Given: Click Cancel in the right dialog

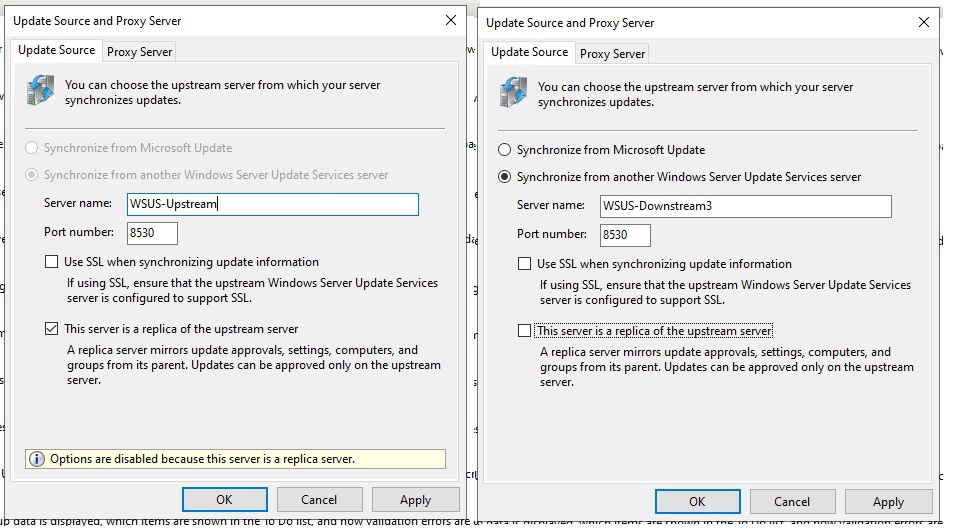Looking at the screenshot, I should coord(792,501).
